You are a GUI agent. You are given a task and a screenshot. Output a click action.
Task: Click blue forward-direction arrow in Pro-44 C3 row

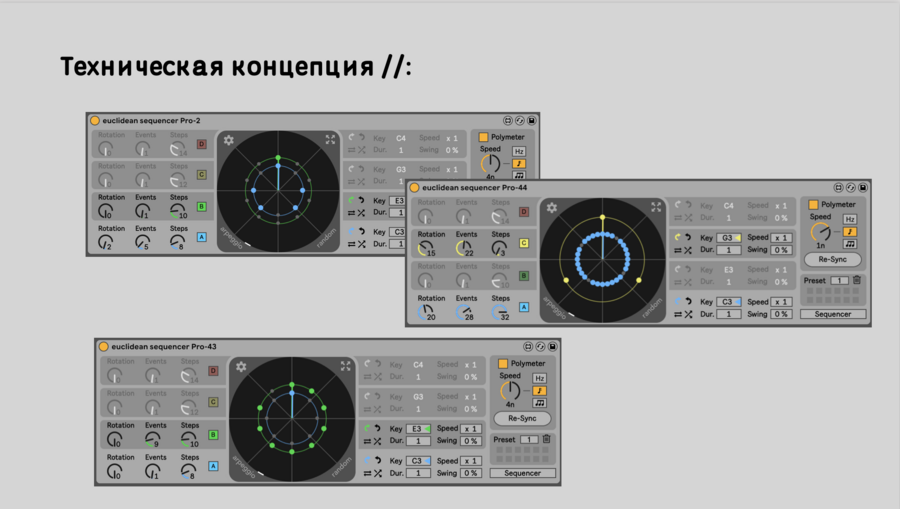(677, 301)
